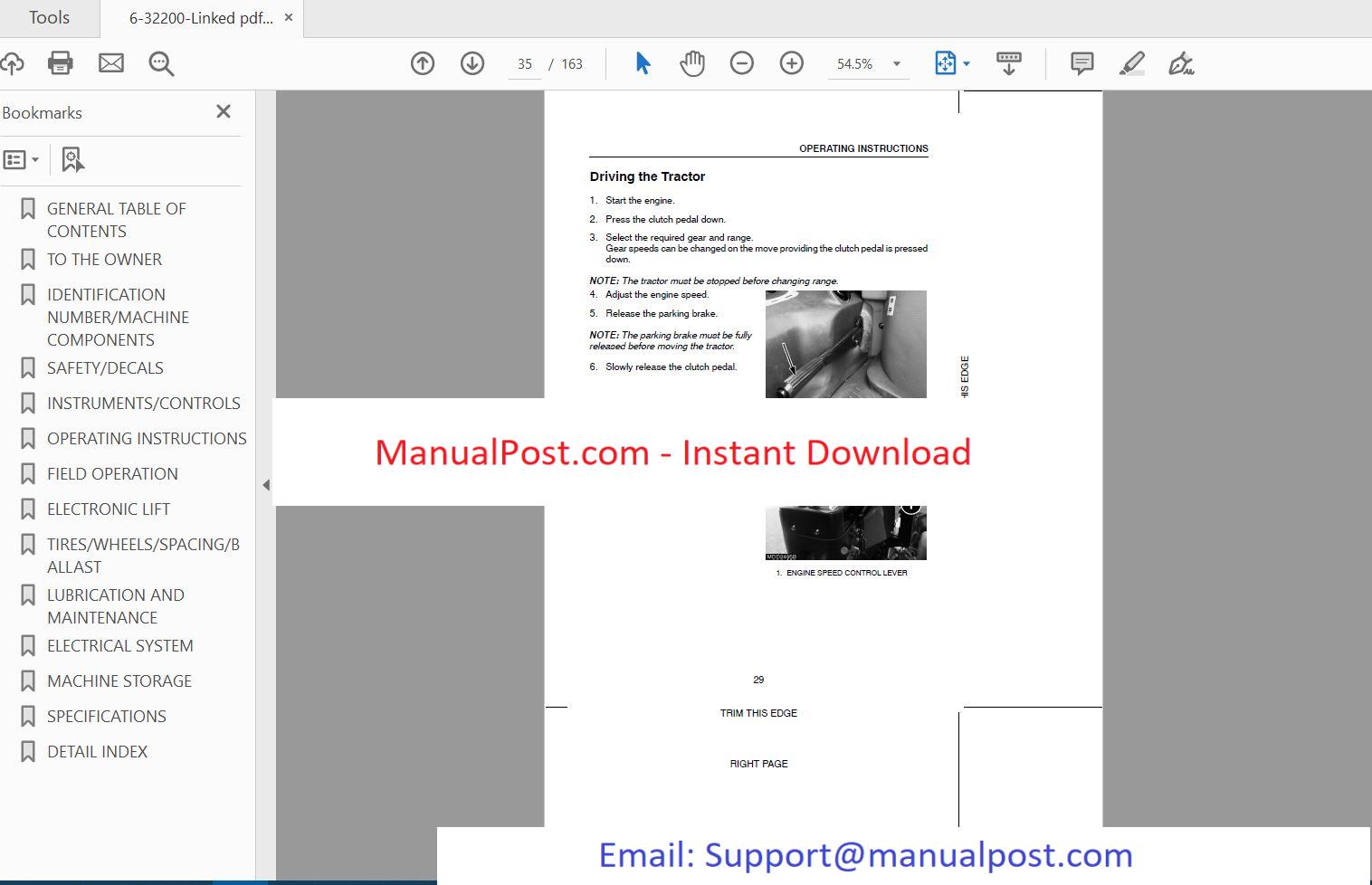Go to previous page with up arrow
1372x885 pixels.
(x=423, y=63)
